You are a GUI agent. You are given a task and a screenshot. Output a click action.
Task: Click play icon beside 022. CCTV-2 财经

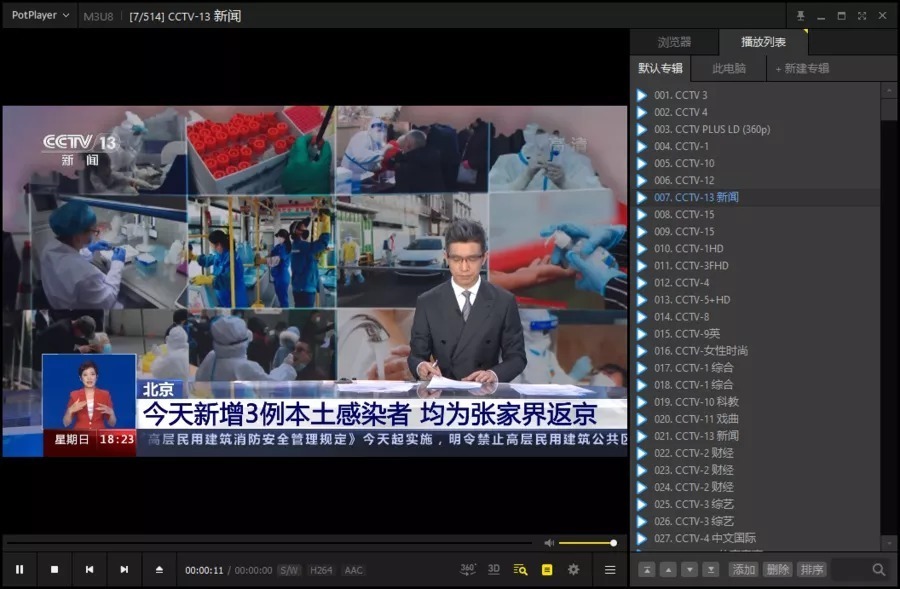[642, 453]
